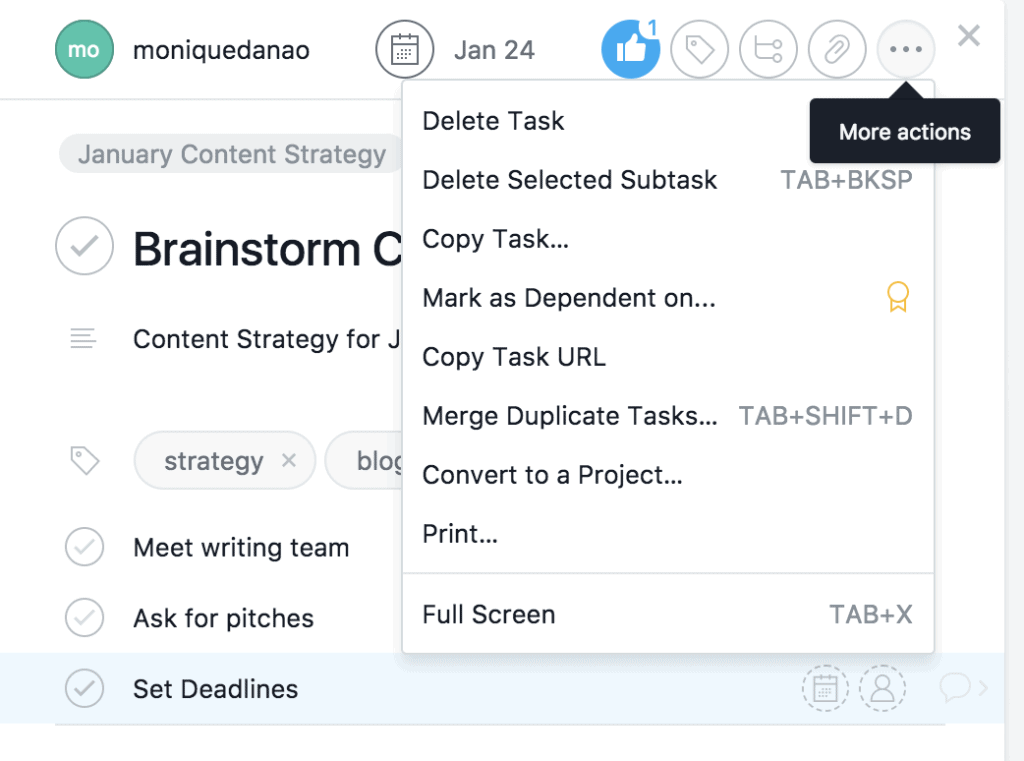Choose Copy Task URL from the menu
The width and height of the screenshot is (1024, 761).
513,357
